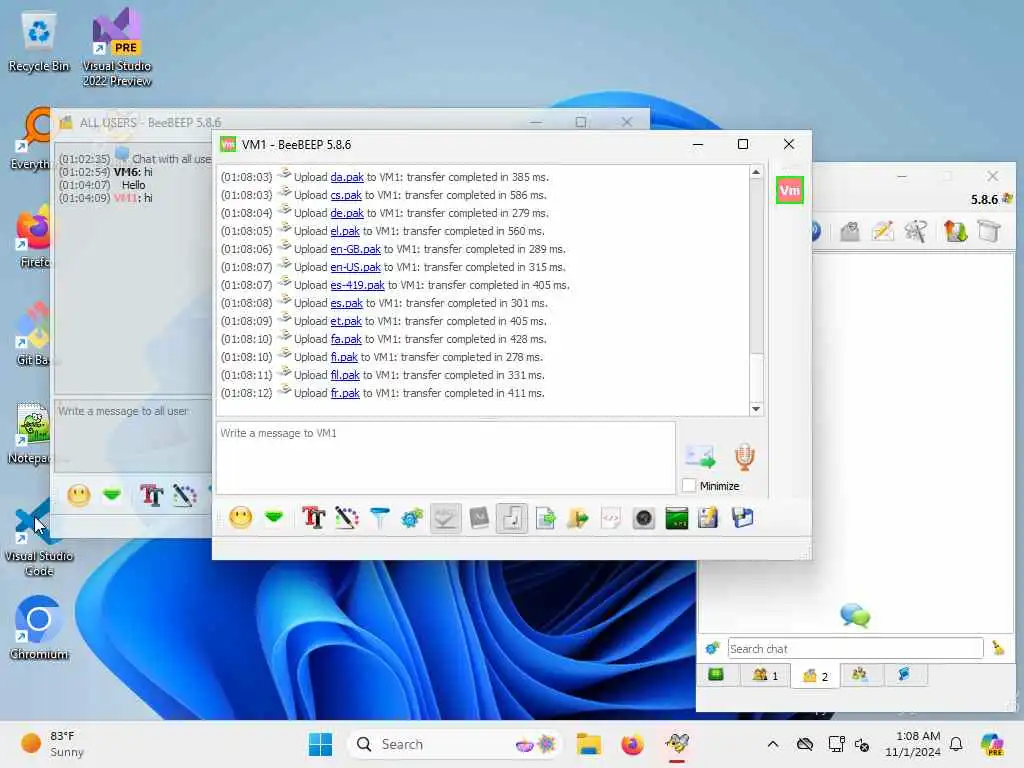
Task: Click the round dark camera icon in VM1 toolbar
Action: pyautogui.click(x=643, y=518)
